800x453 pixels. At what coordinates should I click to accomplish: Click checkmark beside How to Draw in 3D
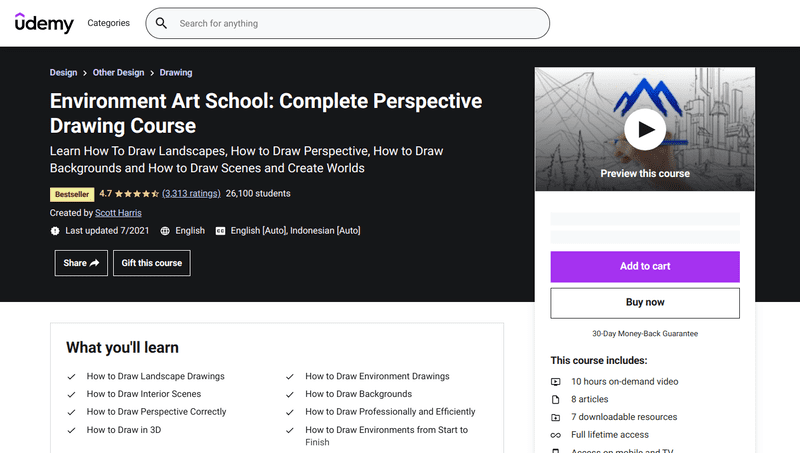pos(71,430)
